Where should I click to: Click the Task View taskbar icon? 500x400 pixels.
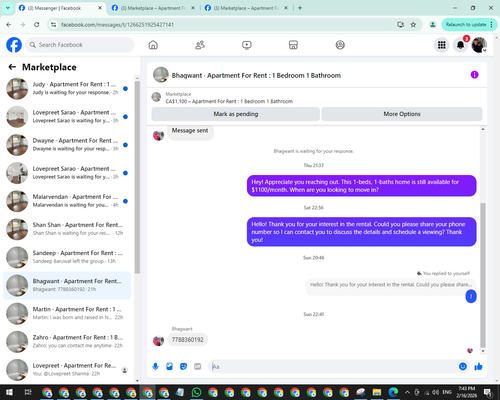tap(28, 392)
